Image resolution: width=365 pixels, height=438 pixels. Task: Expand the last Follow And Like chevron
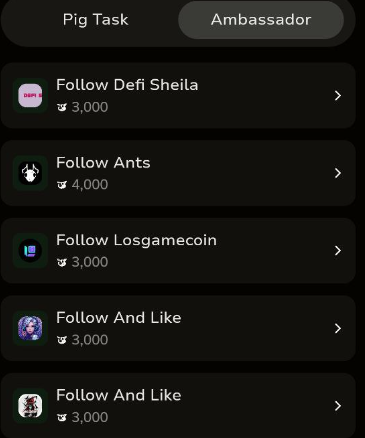coord(338,406)
